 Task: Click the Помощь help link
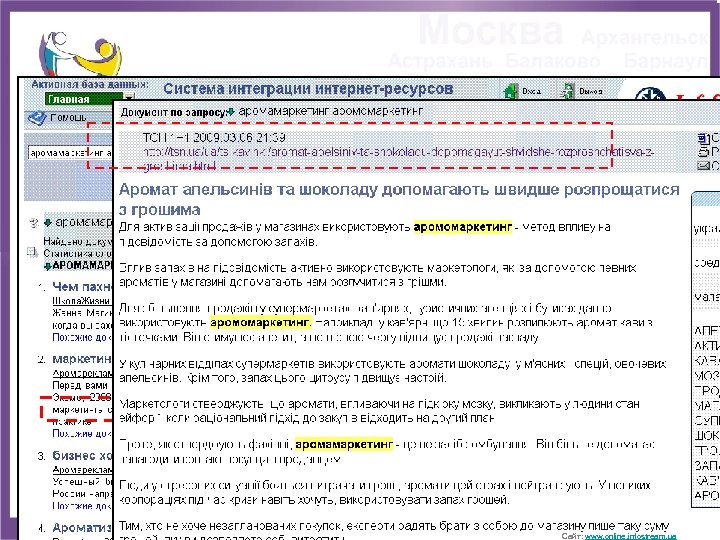tap(68, 117)
